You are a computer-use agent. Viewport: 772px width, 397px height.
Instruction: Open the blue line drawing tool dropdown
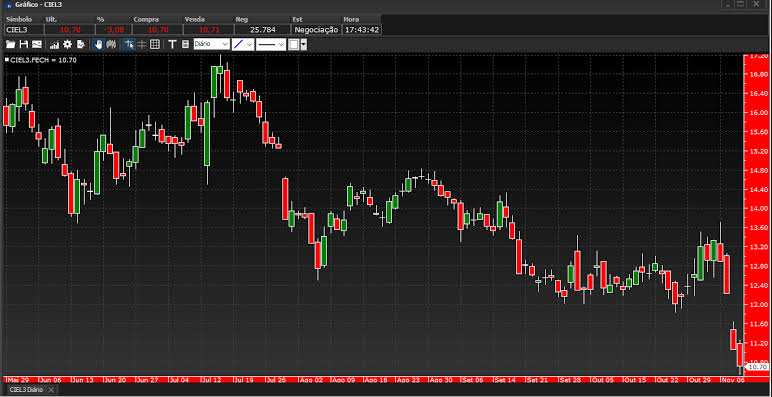pos(243,44)
